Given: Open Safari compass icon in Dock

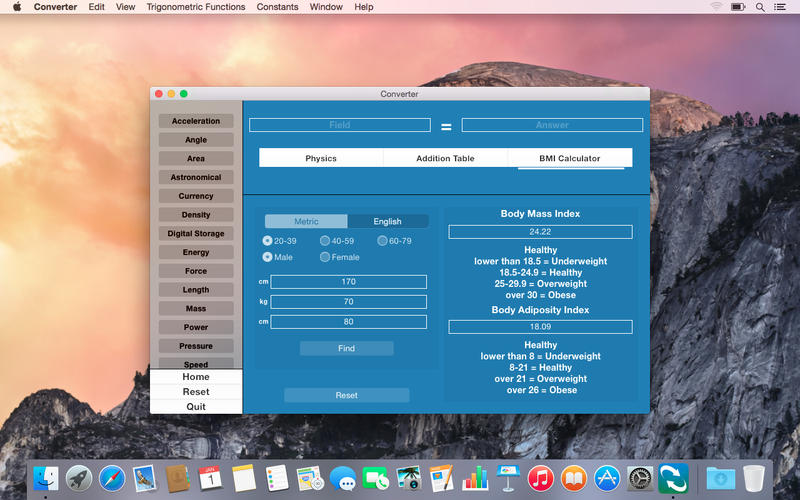Looking at the screenshot, I should pyautogui.click(x=112, y=479).
